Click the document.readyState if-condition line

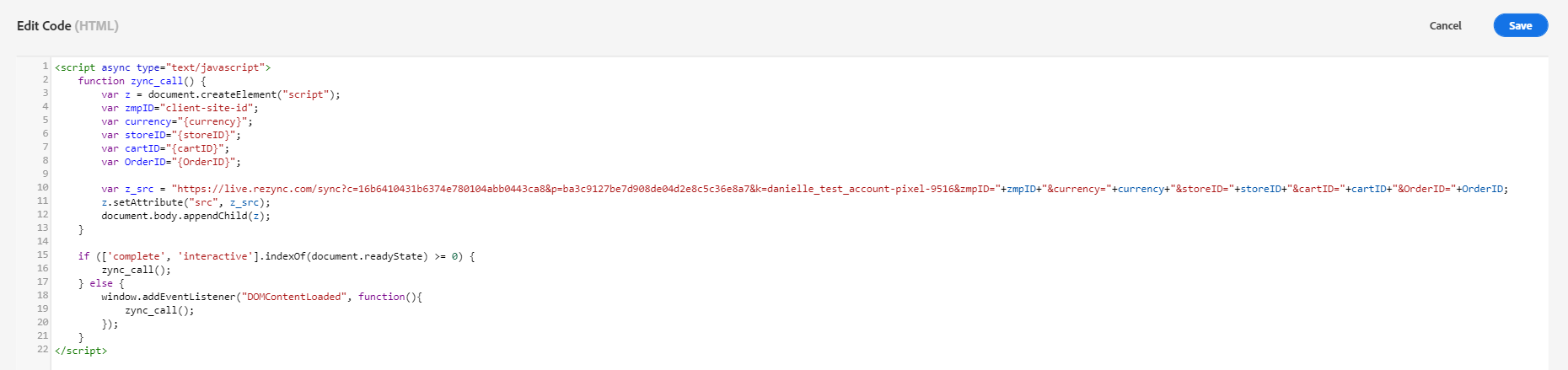coord(277,256)
